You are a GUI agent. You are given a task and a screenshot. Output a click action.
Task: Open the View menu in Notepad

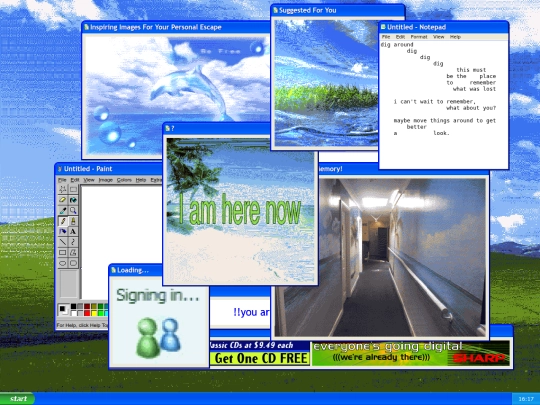(438, 37)
